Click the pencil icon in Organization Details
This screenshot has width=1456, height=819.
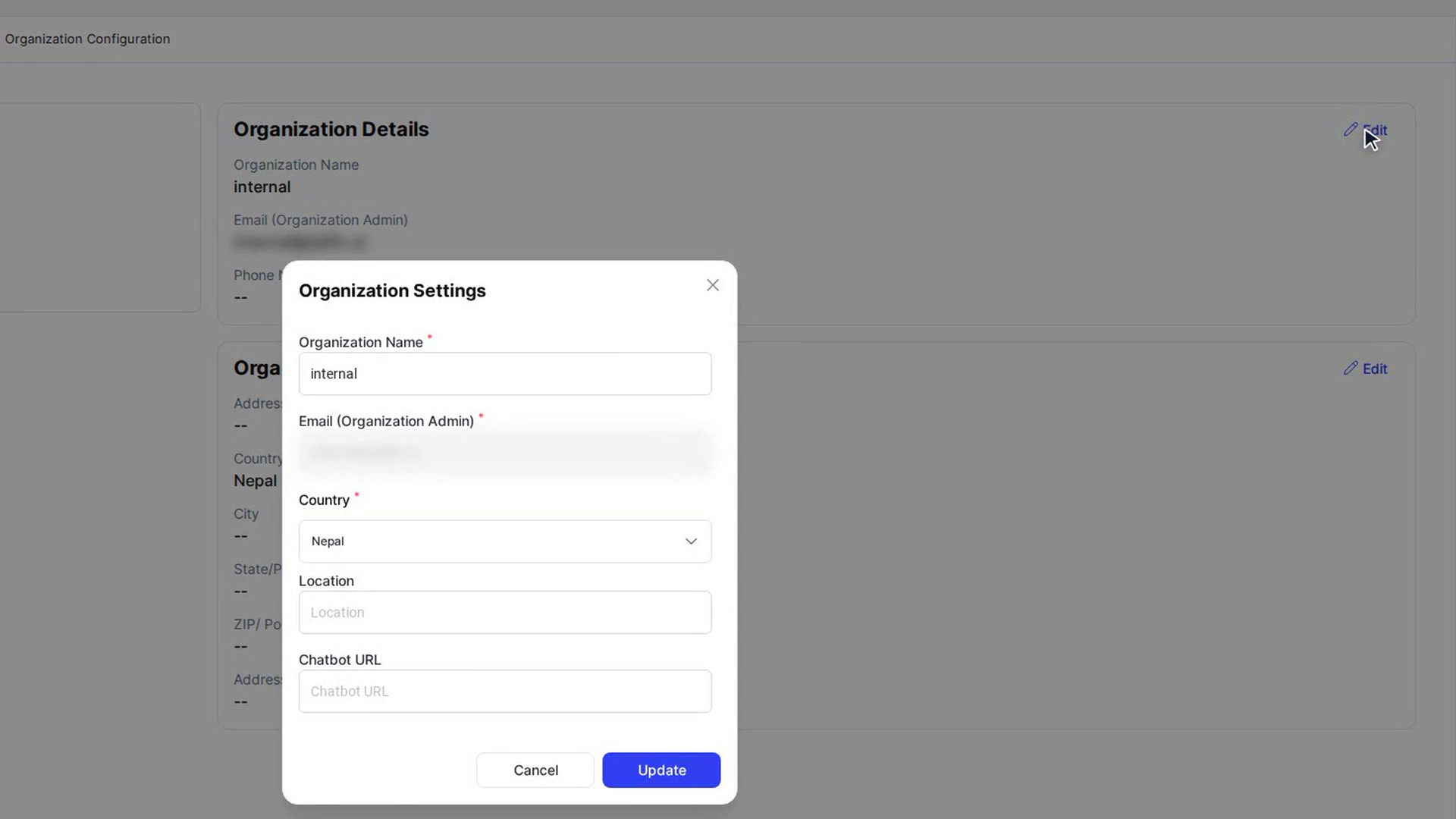1351,130
